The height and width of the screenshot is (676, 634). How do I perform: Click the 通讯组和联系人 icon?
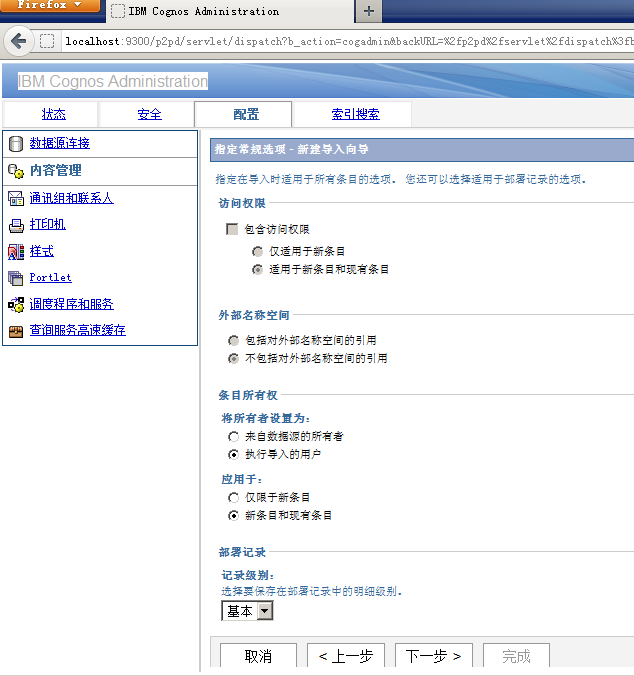pyautogui.click(x=16, y=199)
